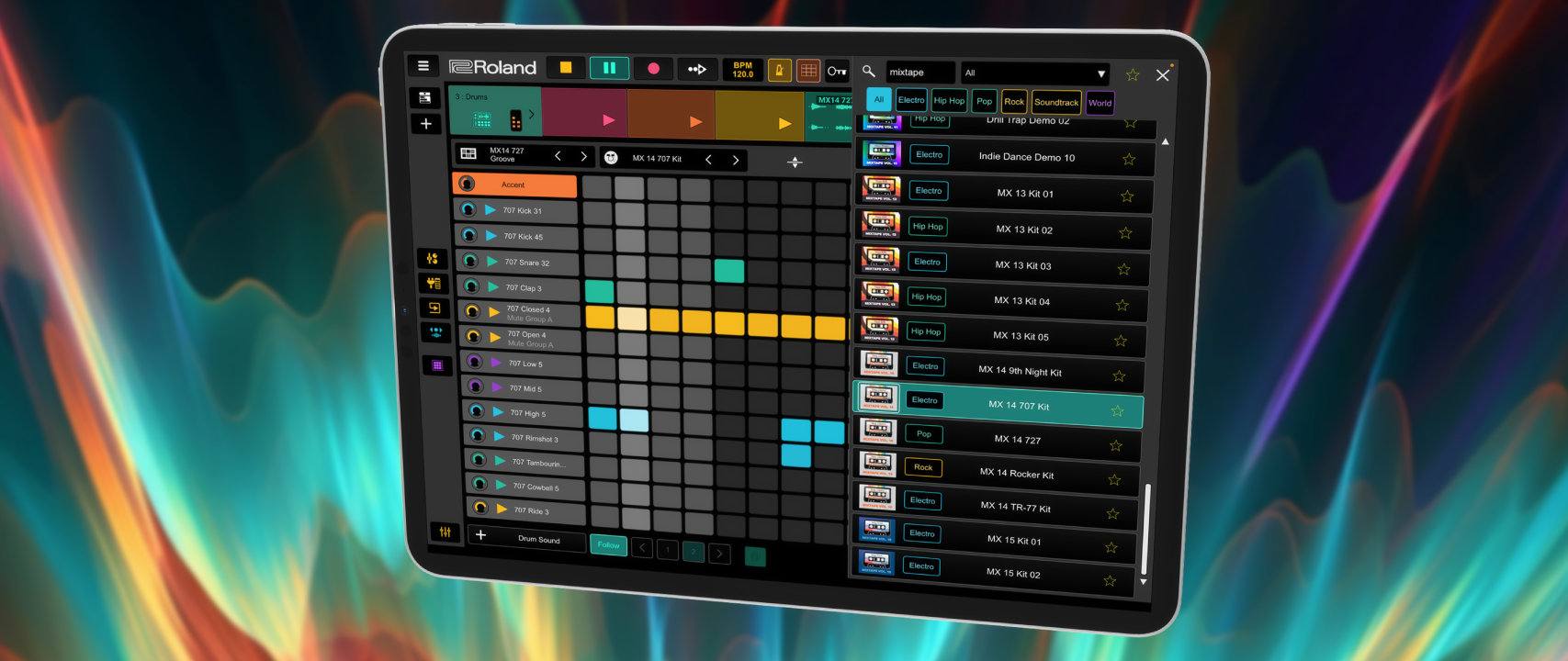Filter by the World genre tab
Screen dimensions: 1568x661
tap(1100, 103)
